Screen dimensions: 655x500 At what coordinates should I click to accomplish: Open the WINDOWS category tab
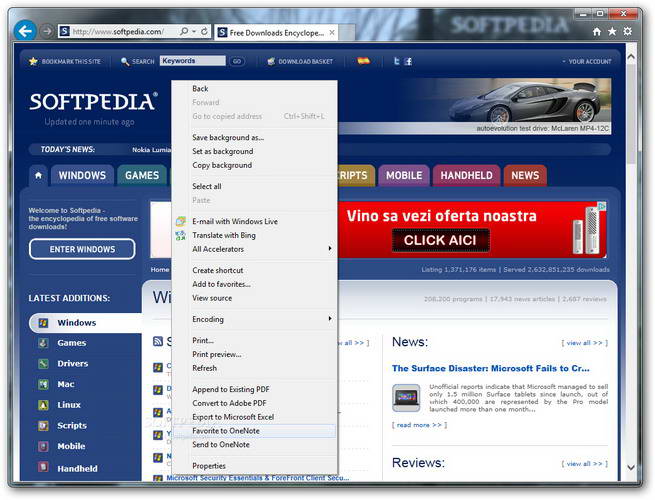82,175
